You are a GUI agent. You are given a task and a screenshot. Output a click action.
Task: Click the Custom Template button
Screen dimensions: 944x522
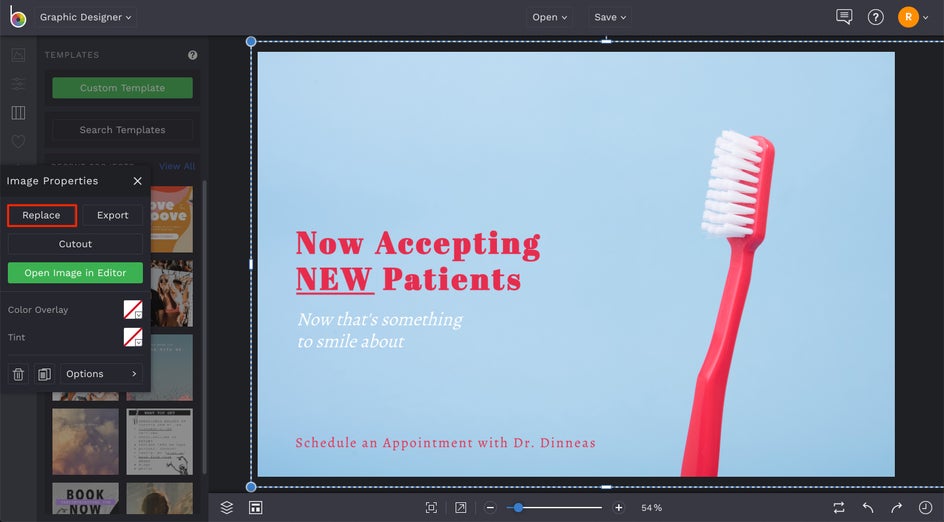(x=122, y=88)
